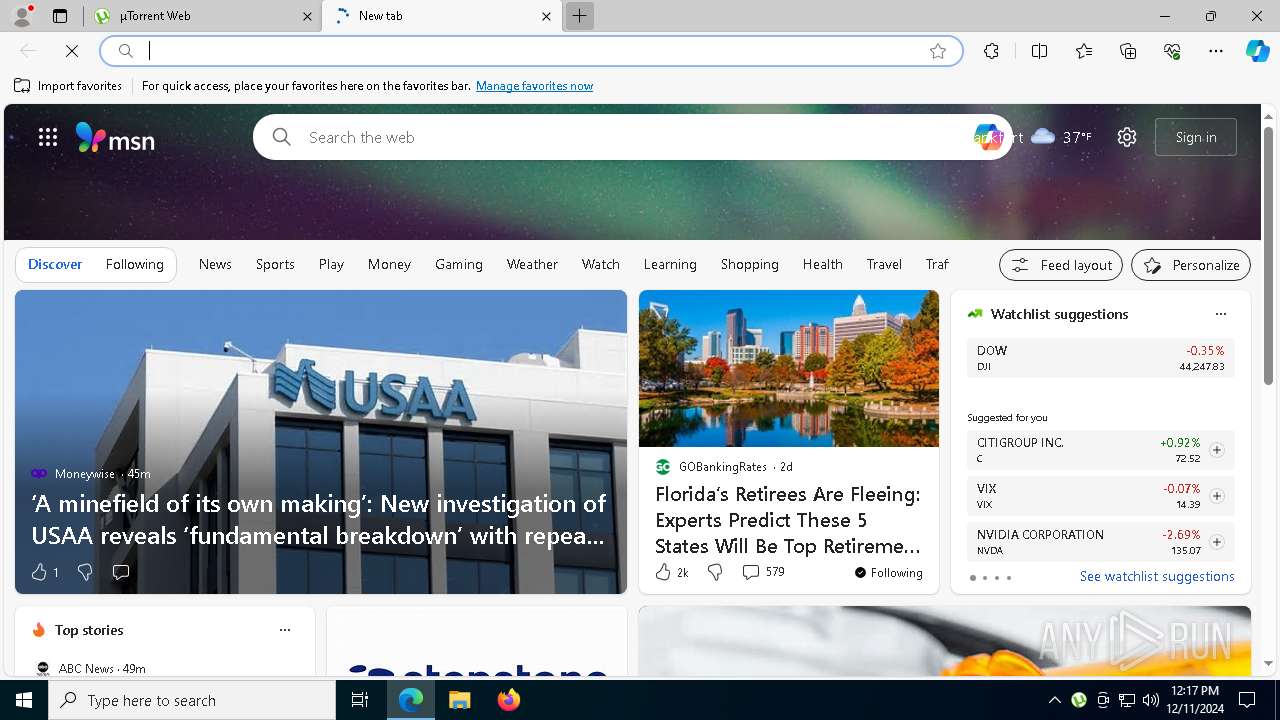This screenshot has height=720, width=1280.
Task: Toggle Following for GOBankingRates
Action: (x=888, y=573)
